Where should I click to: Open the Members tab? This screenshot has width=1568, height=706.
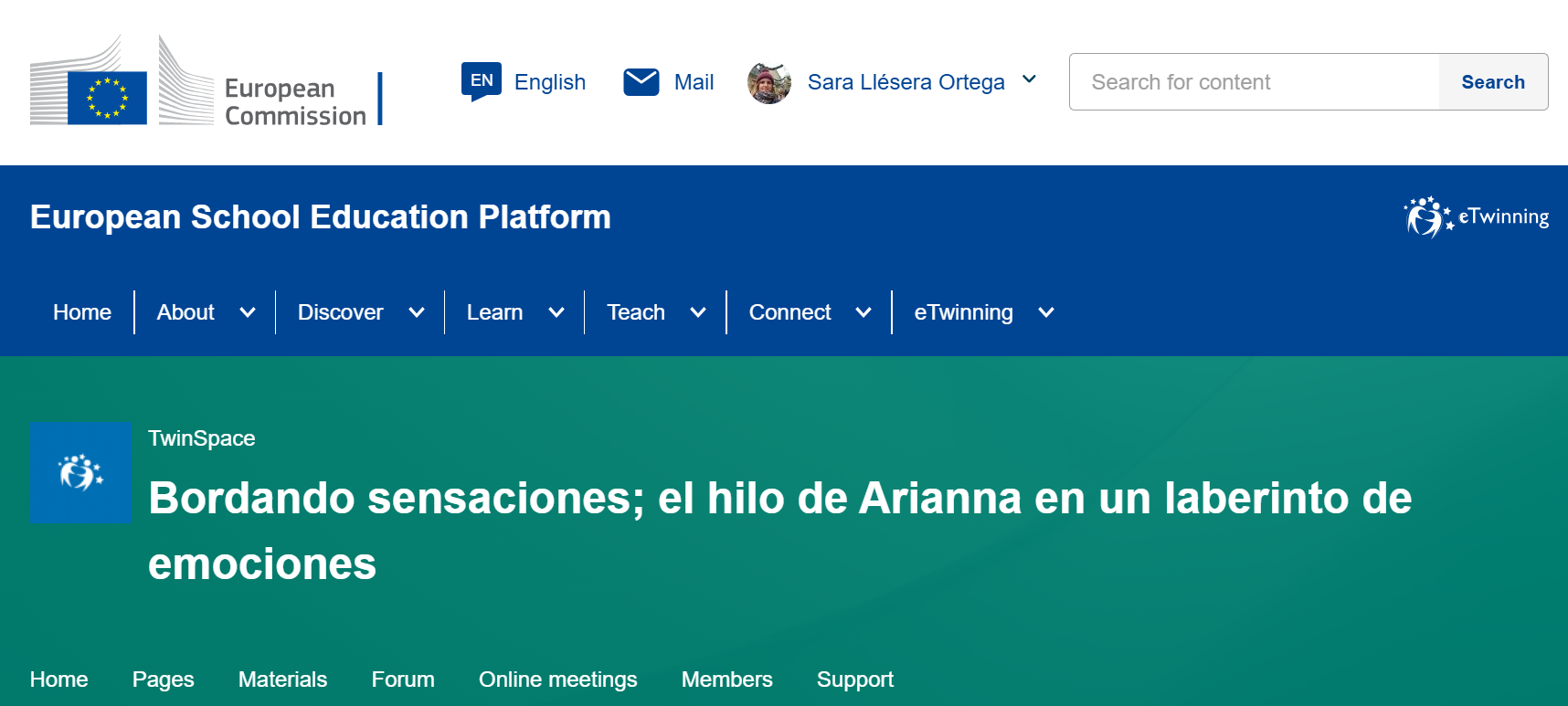(726, 680)
